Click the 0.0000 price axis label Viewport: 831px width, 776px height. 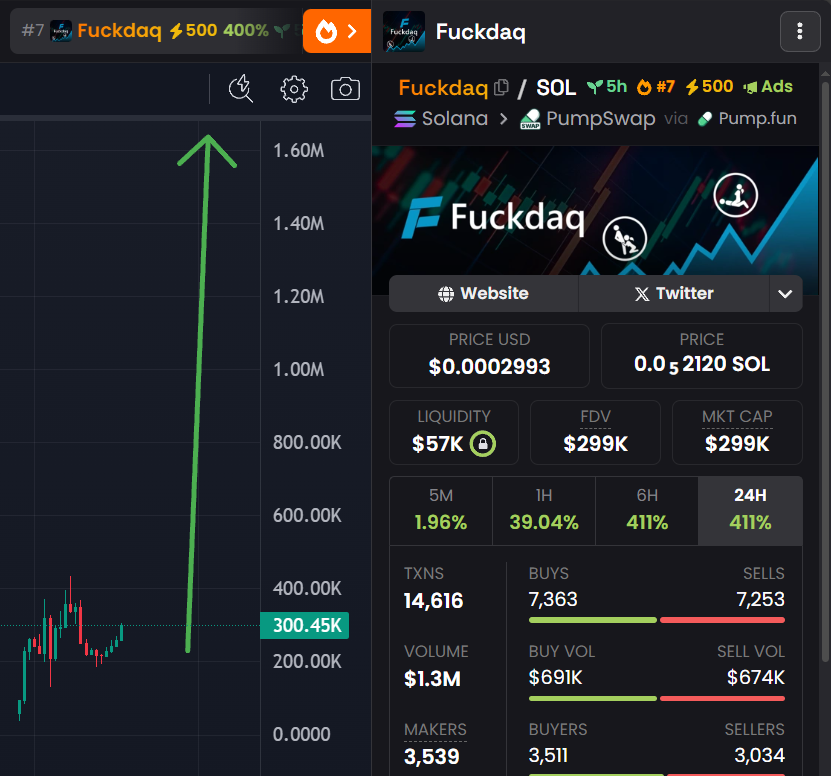click(x=302, y=735)
